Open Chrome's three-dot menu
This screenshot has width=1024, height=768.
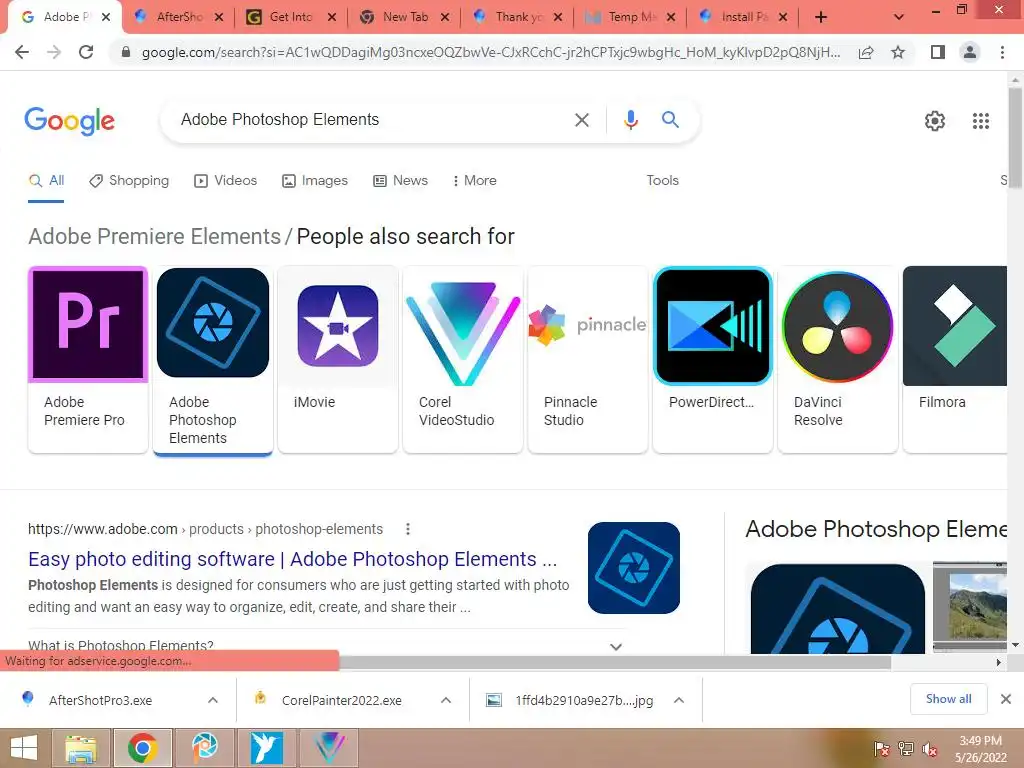click(x=1002, y=52)
